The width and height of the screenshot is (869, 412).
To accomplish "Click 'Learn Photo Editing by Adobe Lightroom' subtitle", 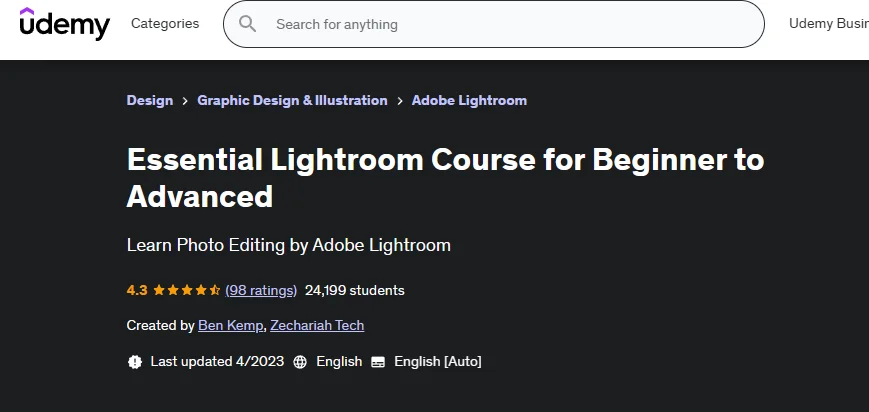I will click(289, 245).
